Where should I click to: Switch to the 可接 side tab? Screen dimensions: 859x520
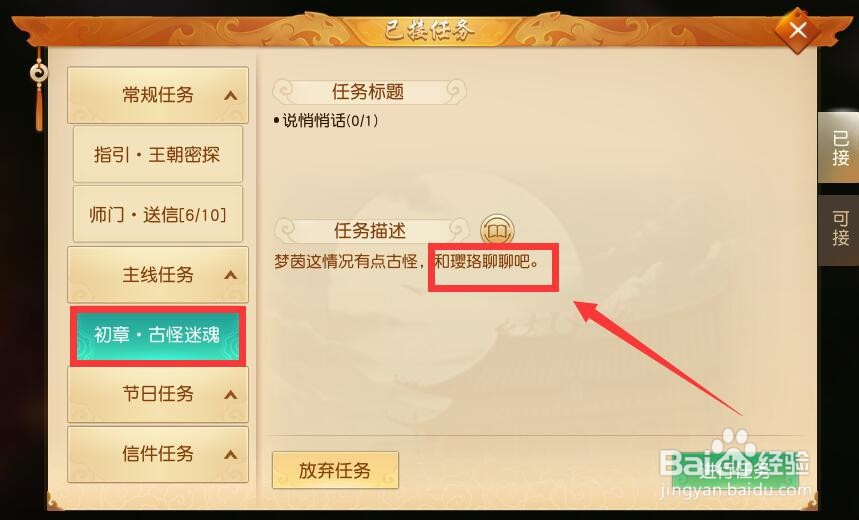(x=839, y=230)
